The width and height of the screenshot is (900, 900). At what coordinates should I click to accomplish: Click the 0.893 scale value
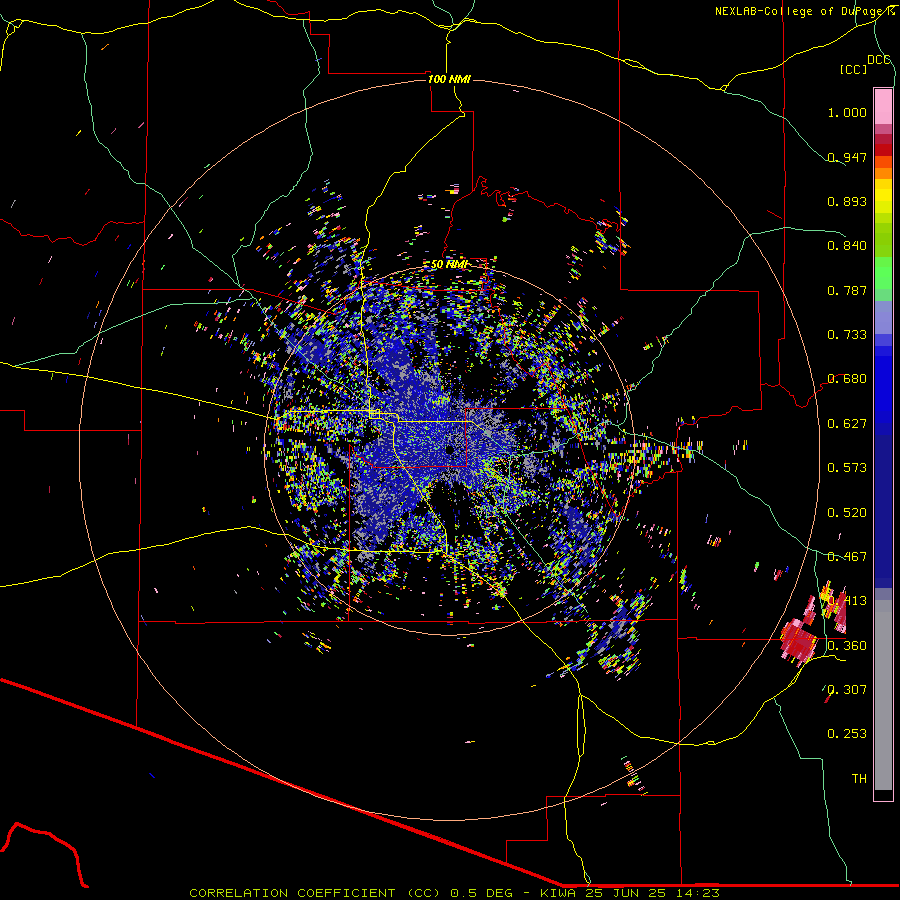[x=847, y=201]
